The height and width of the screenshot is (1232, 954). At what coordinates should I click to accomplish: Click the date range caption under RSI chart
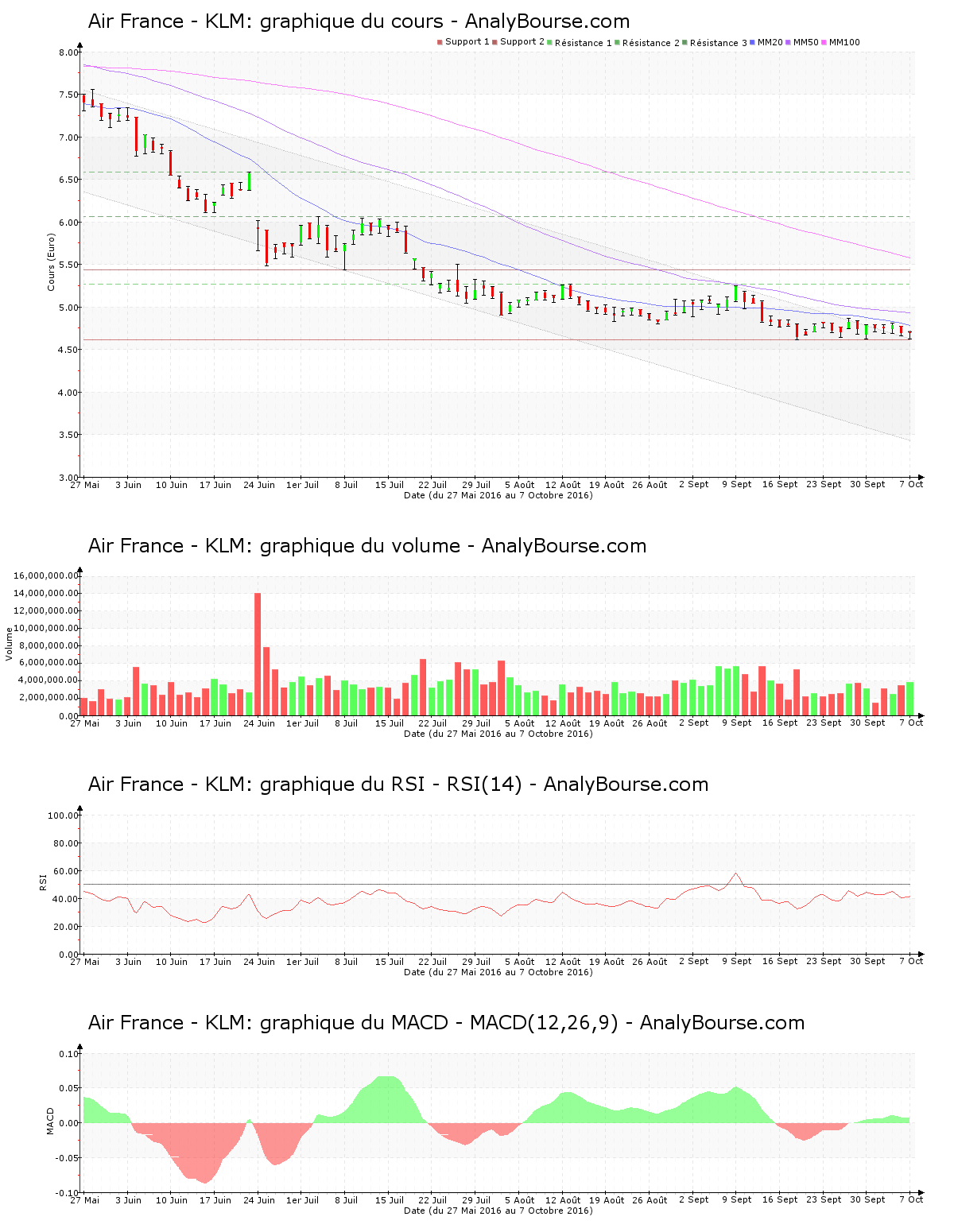click(x=498, y=972)
